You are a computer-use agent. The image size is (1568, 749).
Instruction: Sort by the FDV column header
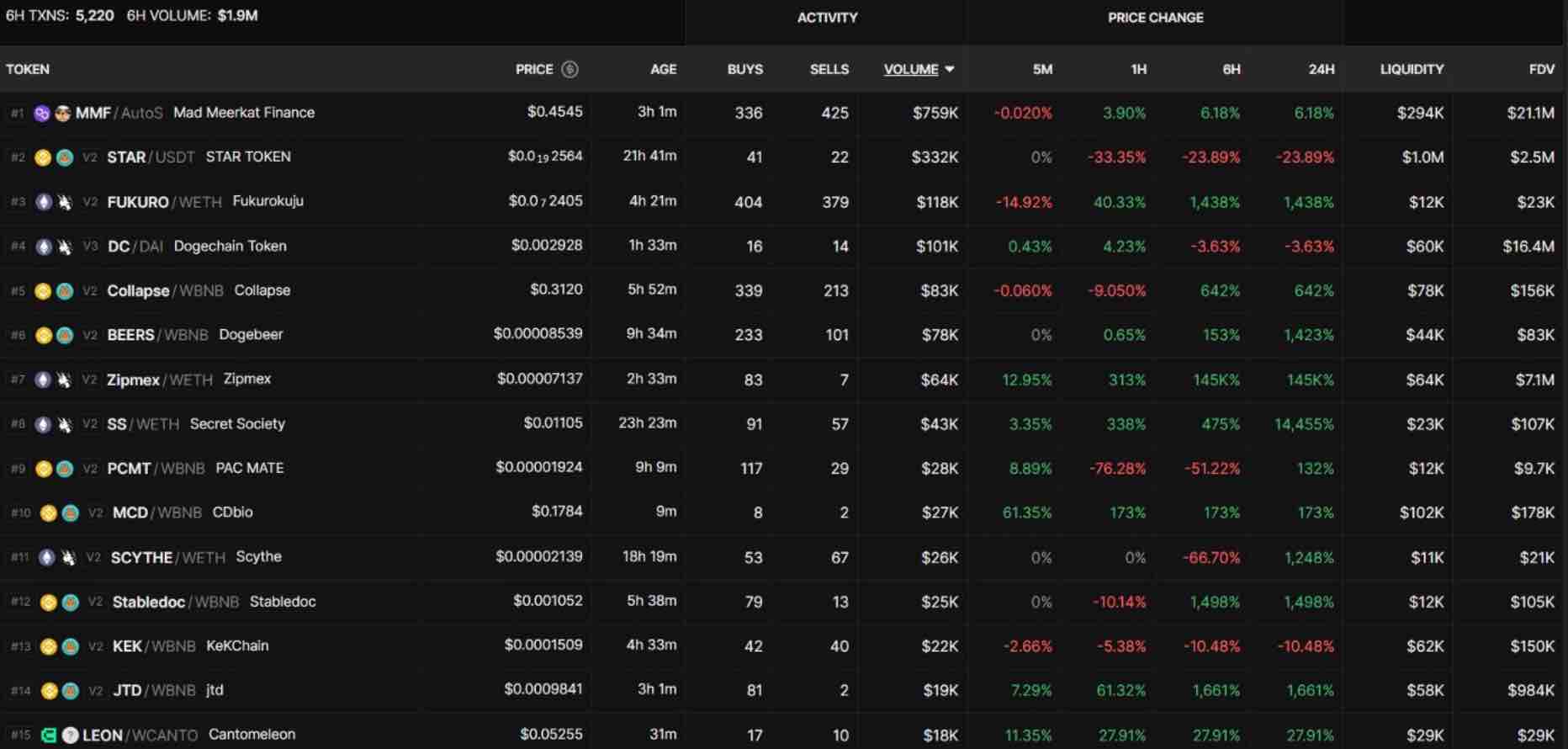pos(1542,69)
